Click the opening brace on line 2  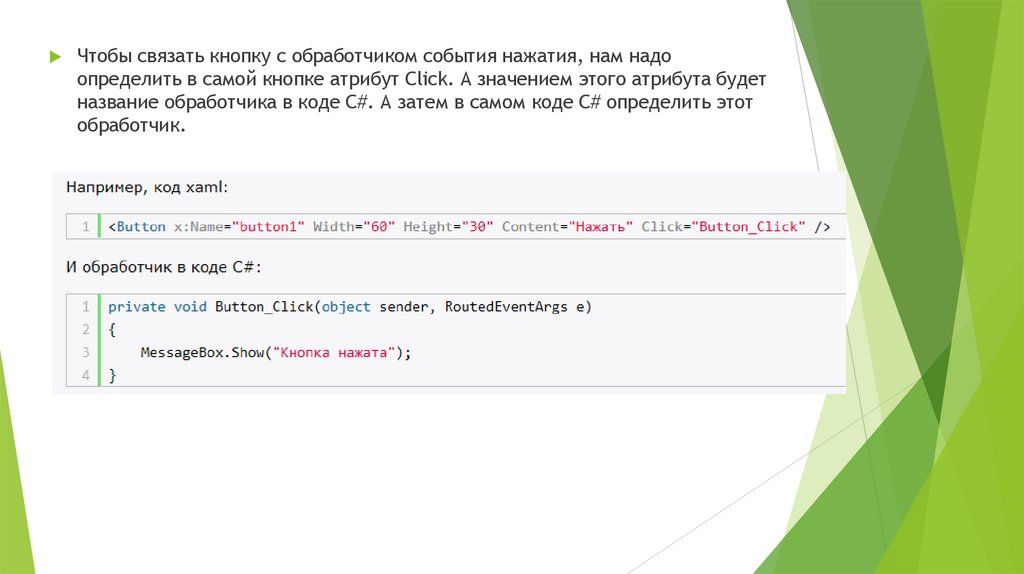click(x=112, y=330)
